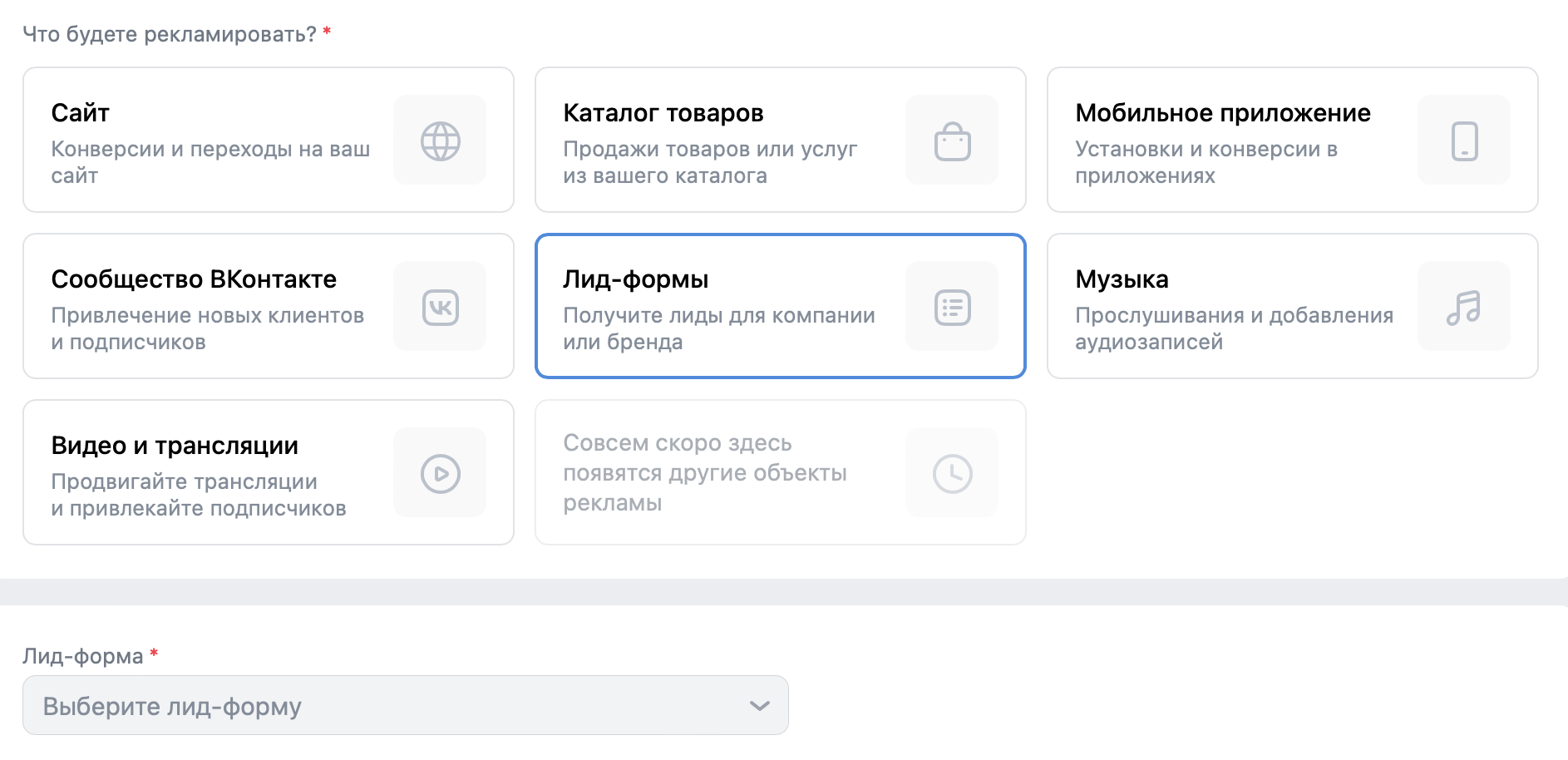Select the Мобильное приложение option title

coord(1222,113)
